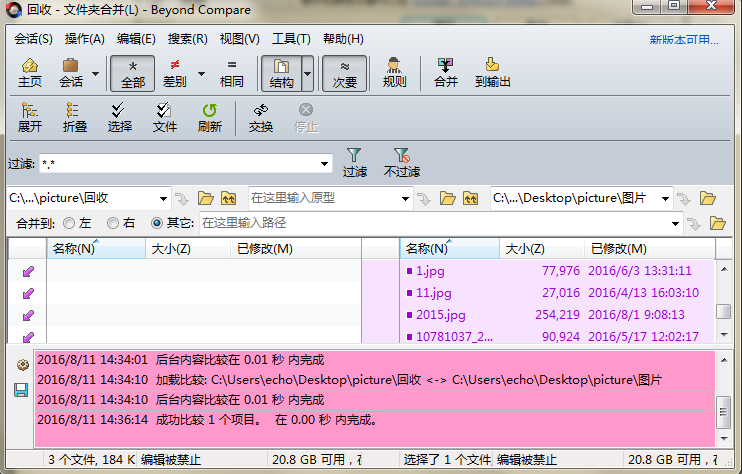The image size is (742, 474).
Task: Open the 帮助(H) menu
Action: click(343, 39)
